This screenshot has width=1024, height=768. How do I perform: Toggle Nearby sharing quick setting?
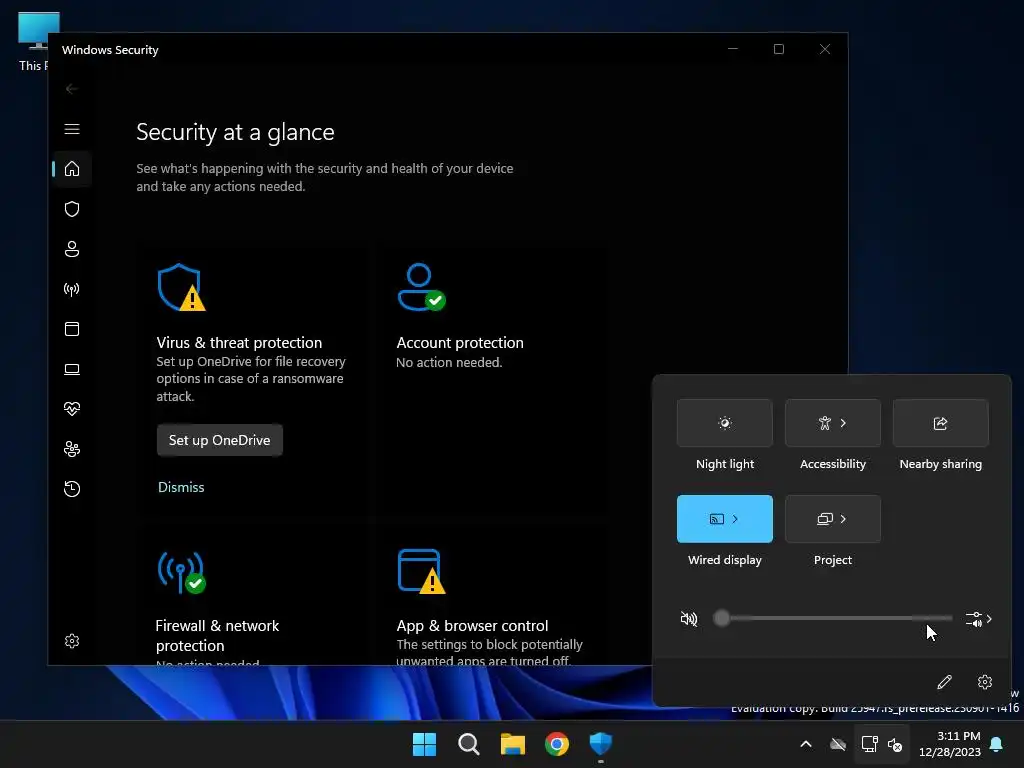940,423
